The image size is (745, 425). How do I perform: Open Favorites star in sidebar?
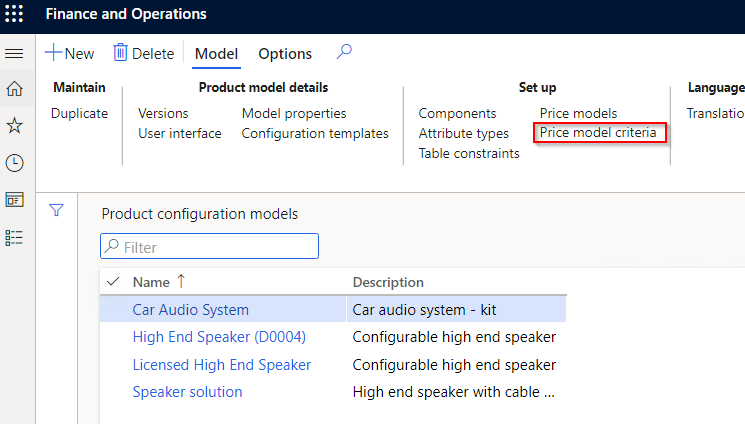coord(14,126)
